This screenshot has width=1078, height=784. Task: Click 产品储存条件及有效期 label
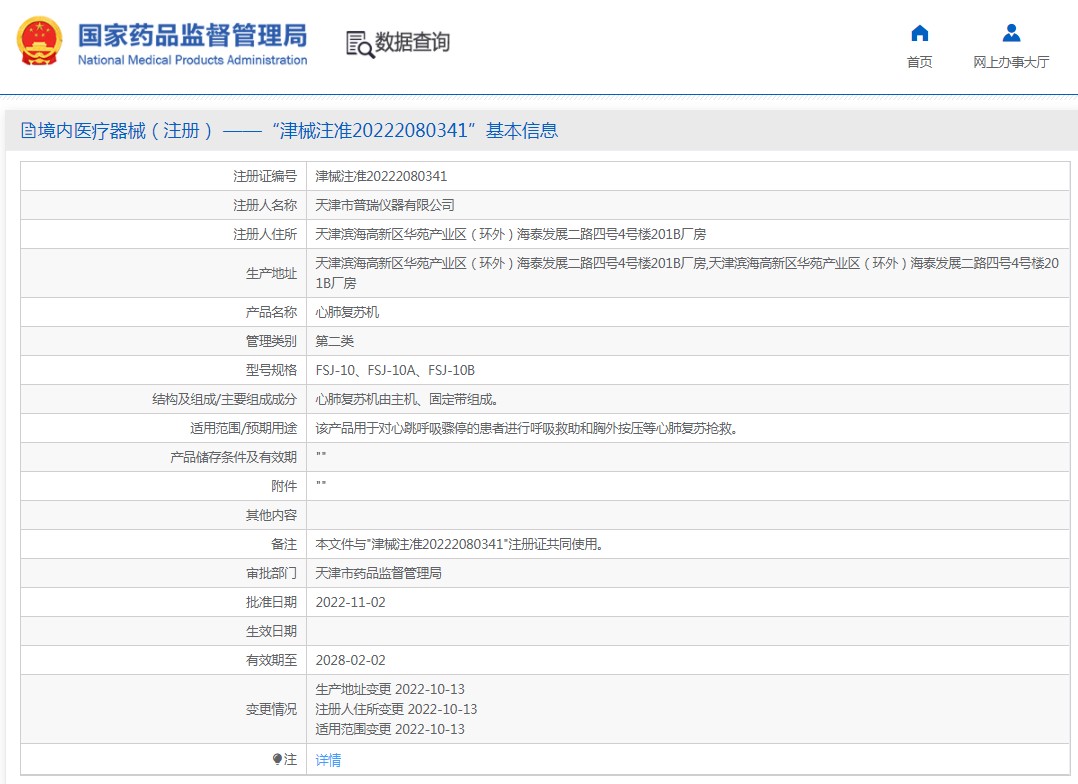233,457
